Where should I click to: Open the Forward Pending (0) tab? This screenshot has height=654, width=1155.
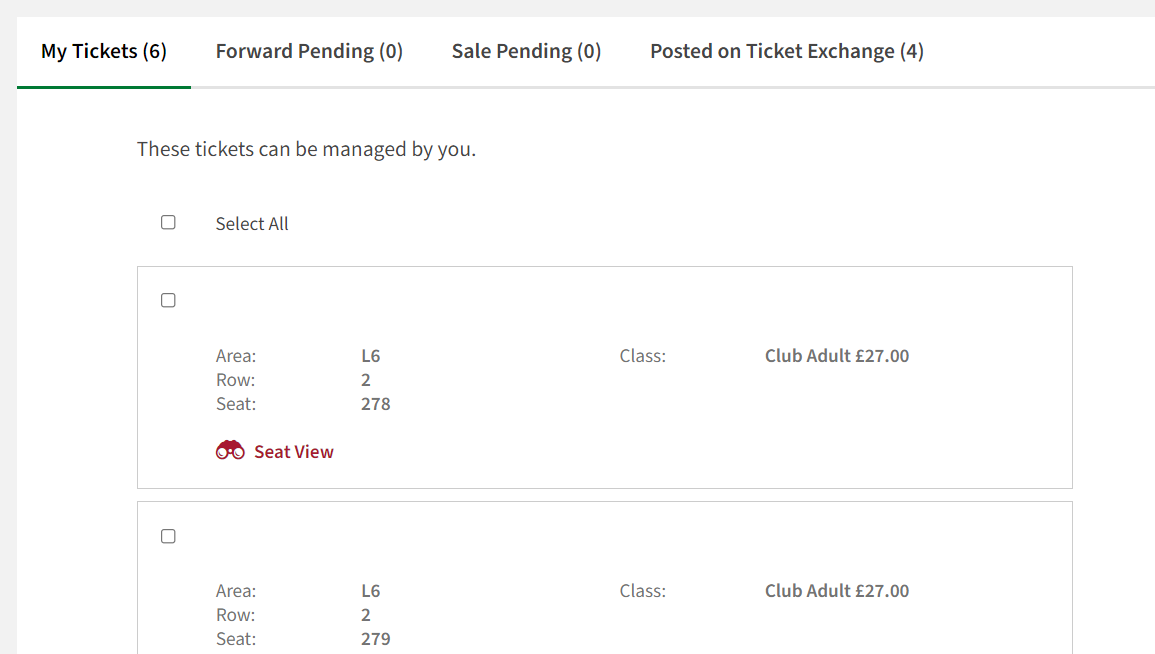309,52
